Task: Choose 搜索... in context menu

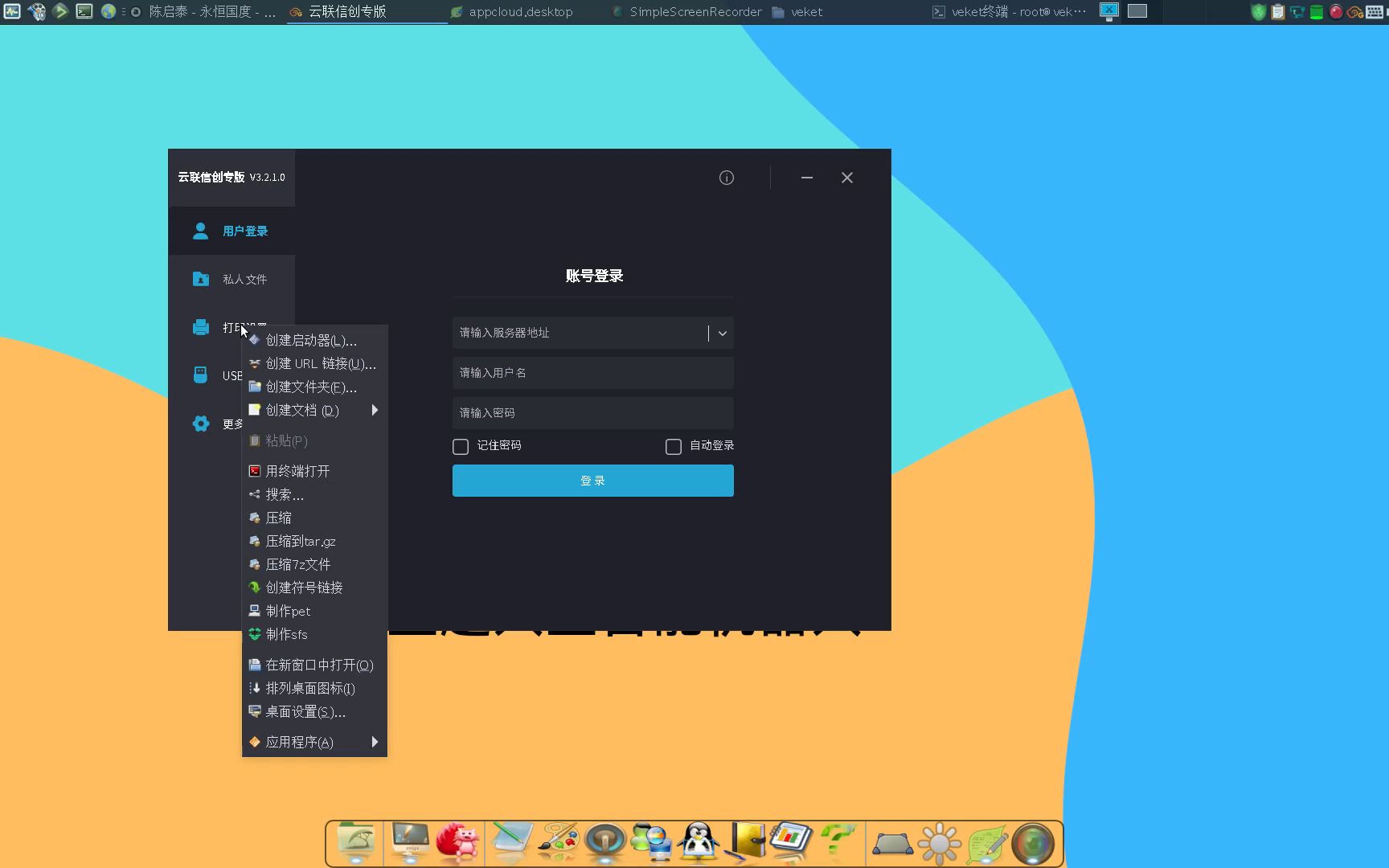Action: click(314, 494)
